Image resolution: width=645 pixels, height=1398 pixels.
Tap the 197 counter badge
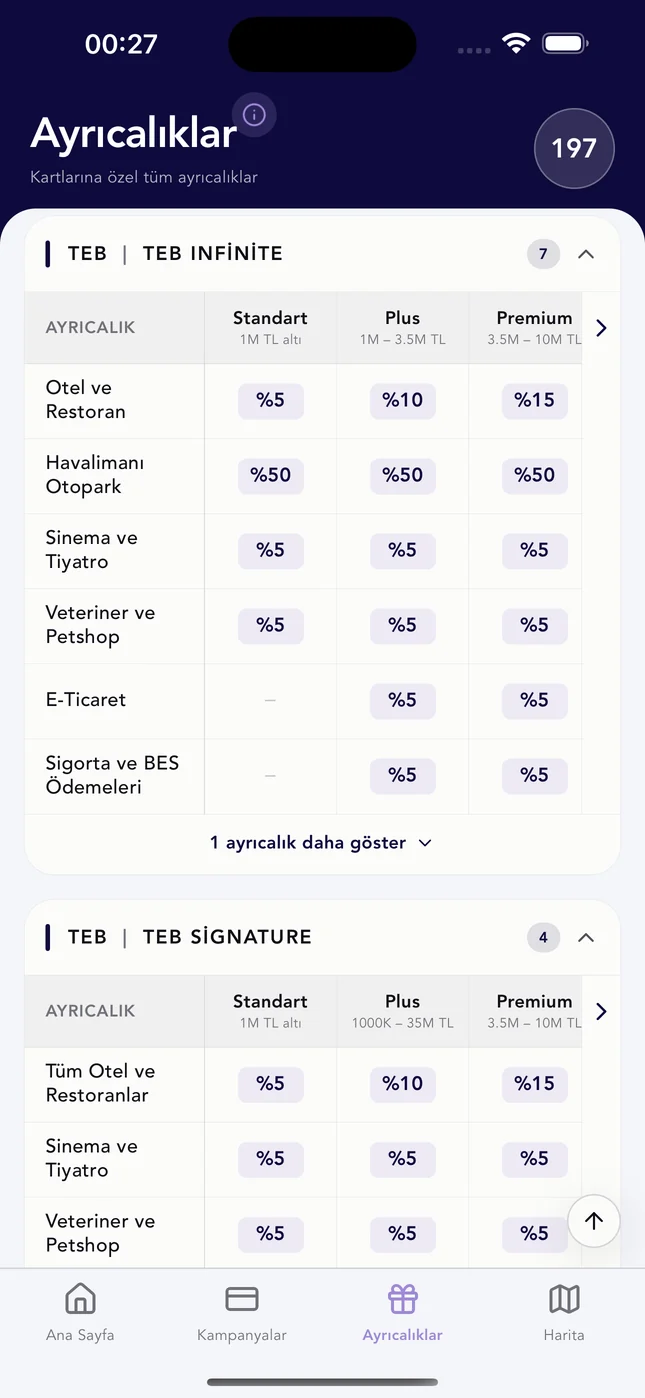(574, 149)
